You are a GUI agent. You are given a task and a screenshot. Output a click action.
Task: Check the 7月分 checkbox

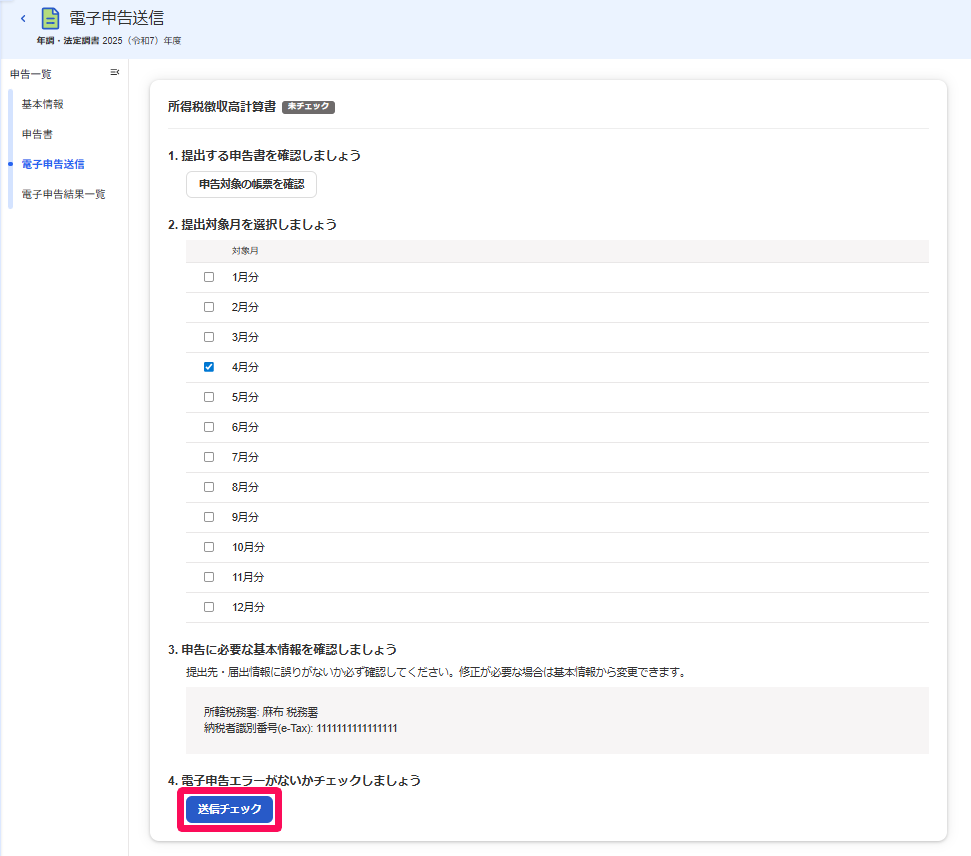point(209,456)
